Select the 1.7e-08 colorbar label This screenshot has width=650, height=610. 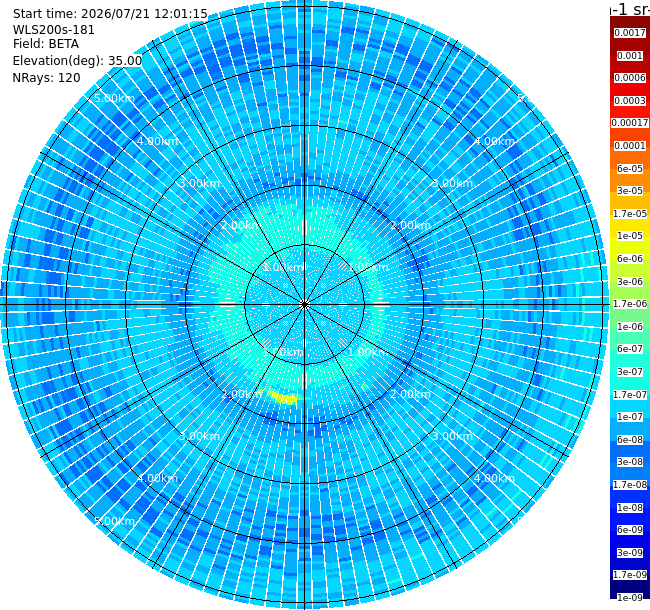[630, 485]
